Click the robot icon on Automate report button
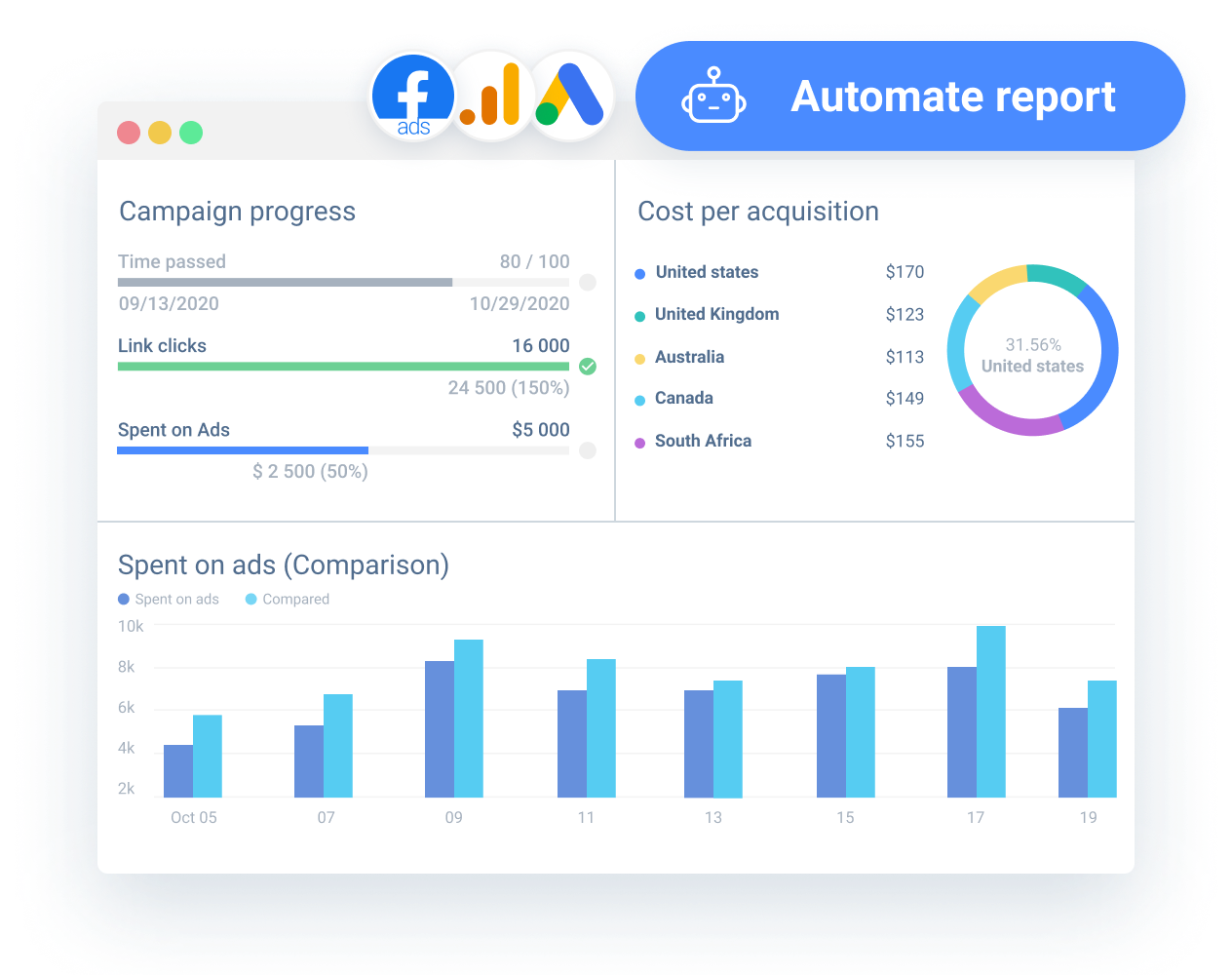The height and width of the screenshot is (975, 1232). (x=714, y=97)
